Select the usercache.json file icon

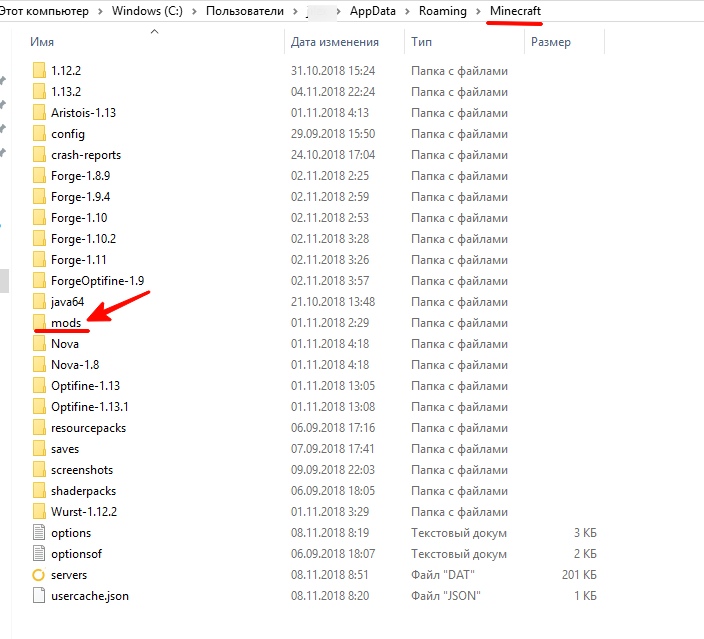tap(39, 595)
